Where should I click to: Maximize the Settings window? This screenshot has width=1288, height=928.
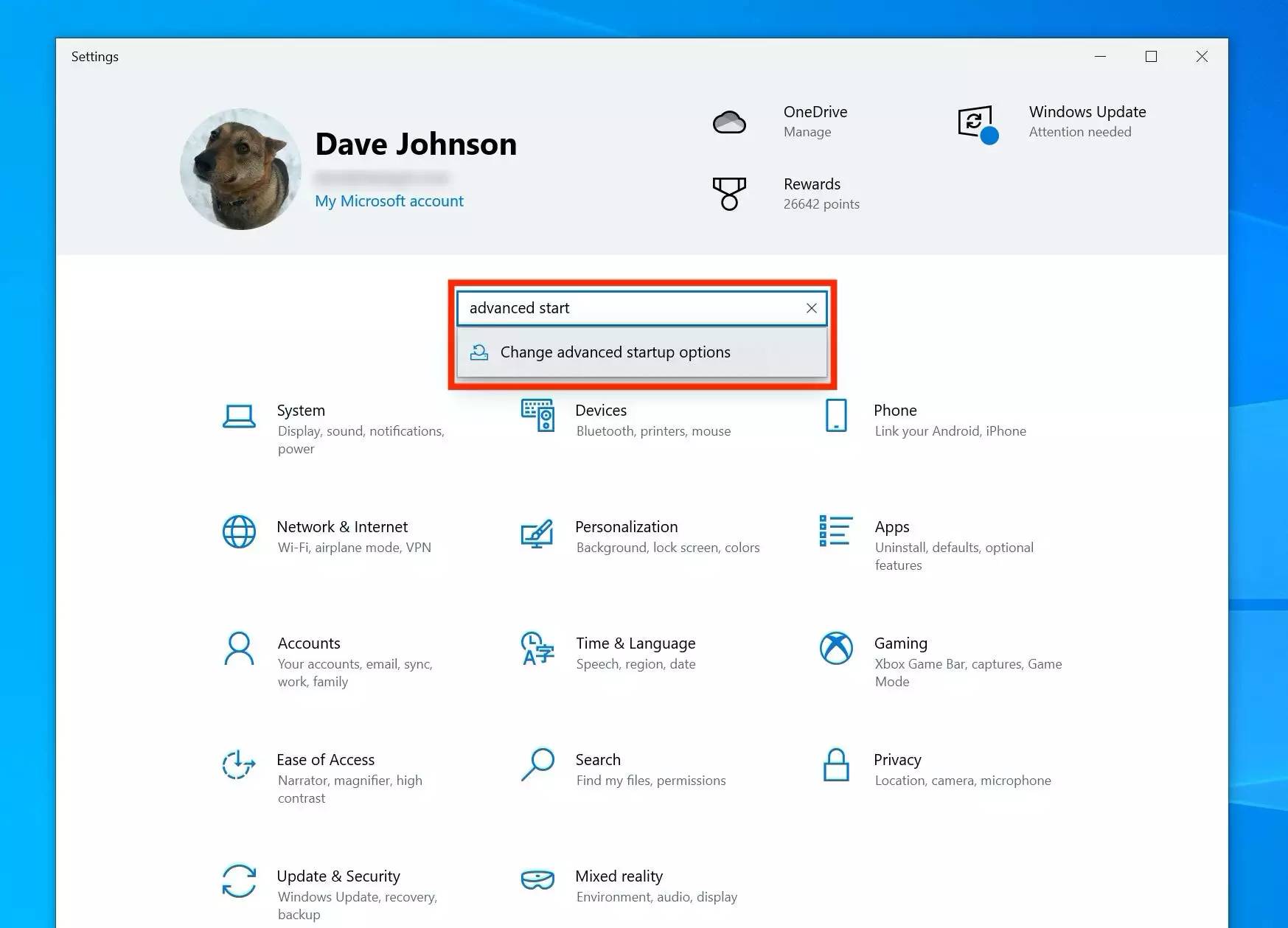pos(1151,57)
